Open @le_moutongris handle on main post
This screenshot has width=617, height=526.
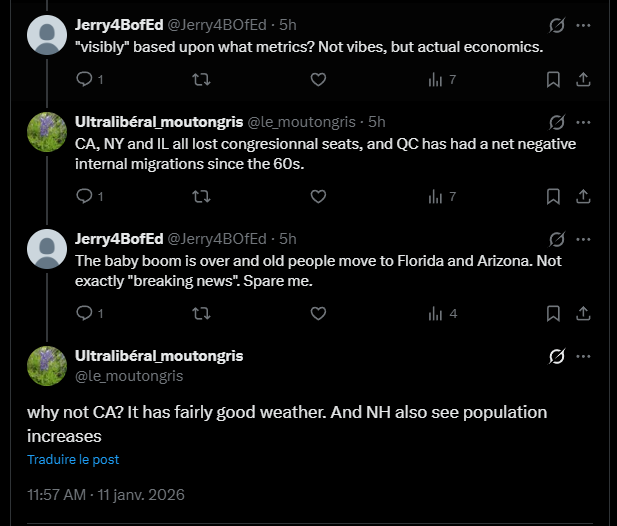click(x=129, y=375)
